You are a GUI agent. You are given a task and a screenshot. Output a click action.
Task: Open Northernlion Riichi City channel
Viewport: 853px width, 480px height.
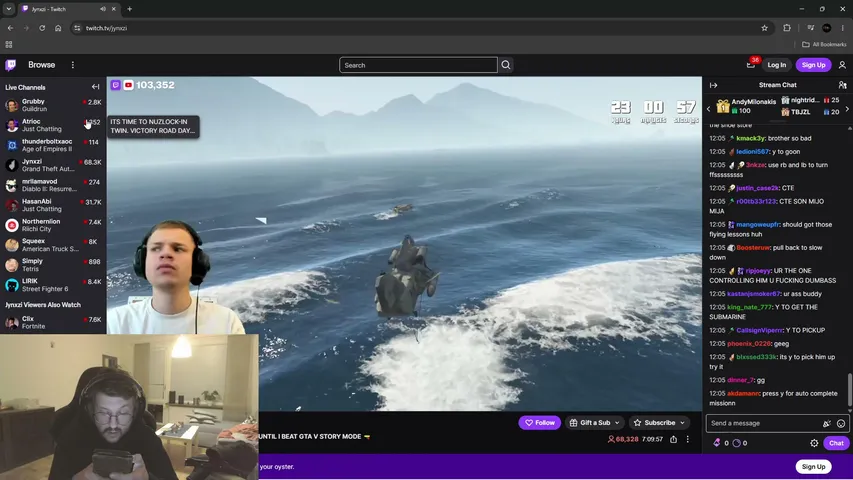53,225
